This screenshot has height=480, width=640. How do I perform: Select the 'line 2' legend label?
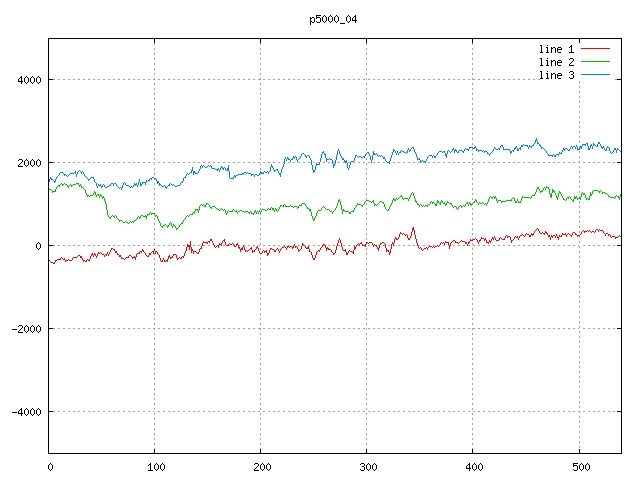(x=556, y=62)
